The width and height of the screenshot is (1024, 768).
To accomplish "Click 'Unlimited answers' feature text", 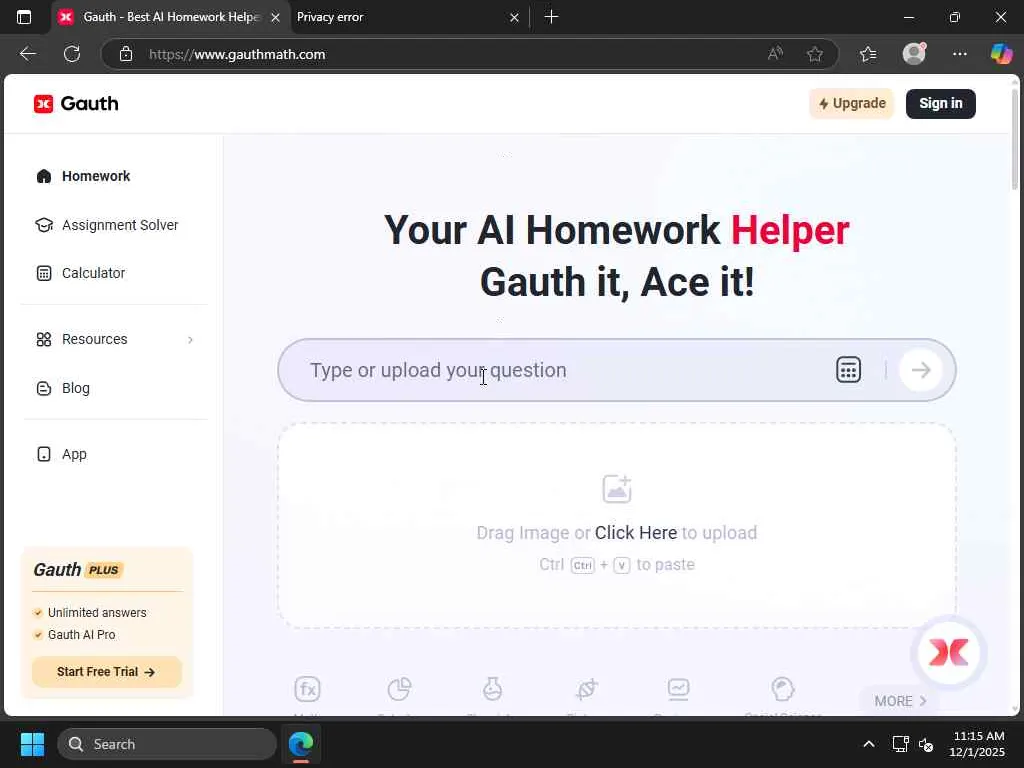I will coord(97,613).
